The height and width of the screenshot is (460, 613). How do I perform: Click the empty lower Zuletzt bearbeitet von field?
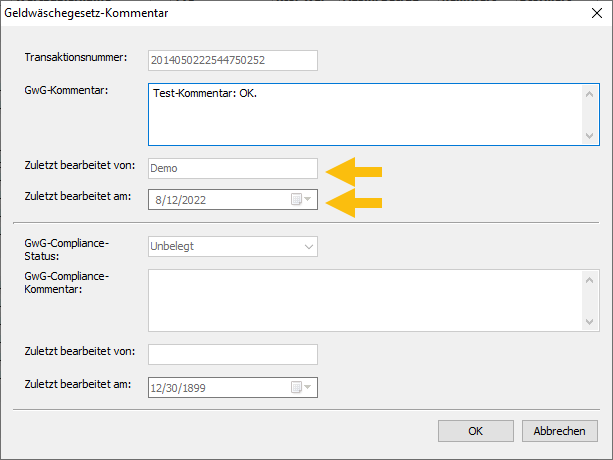[x=232, y=355]
